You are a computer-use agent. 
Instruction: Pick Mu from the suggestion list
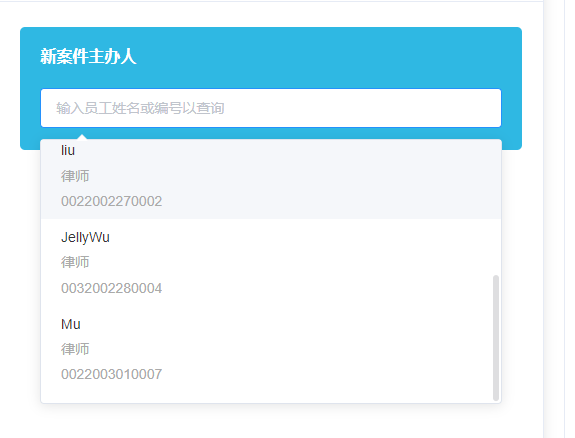tap(271, 349)
